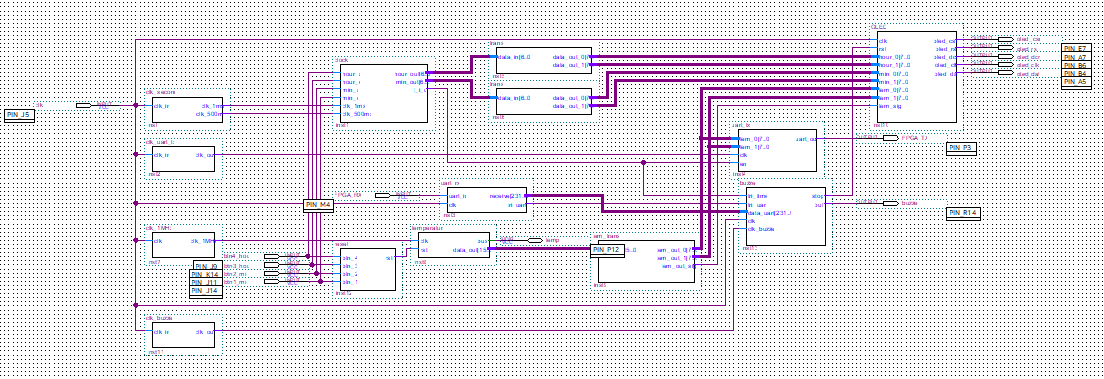The image size is (1104, 379).
Task: Select the FPGA_TX output pin symbol
Action: click(x=891, y=138)
